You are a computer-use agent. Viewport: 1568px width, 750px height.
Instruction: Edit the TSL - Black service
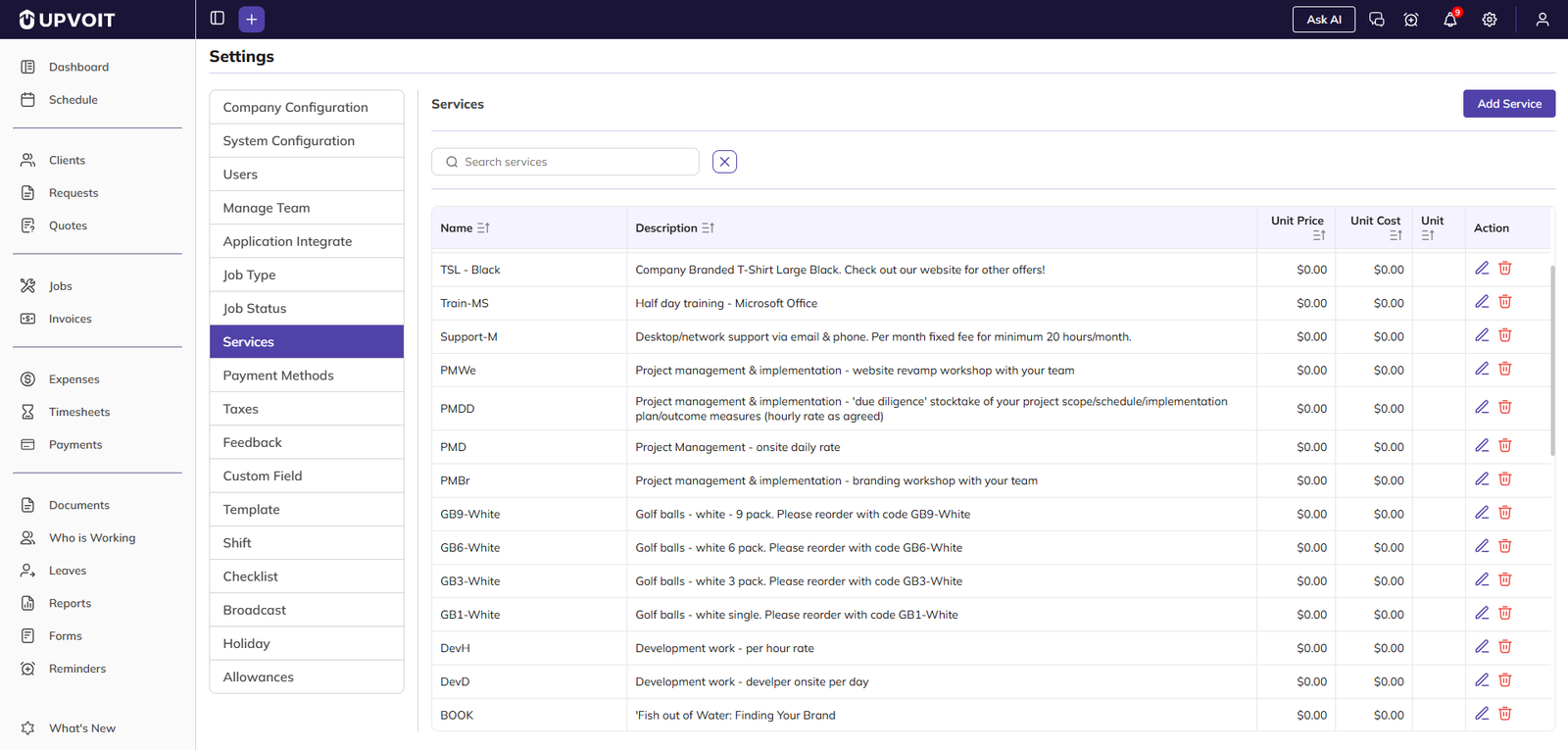1482,269
